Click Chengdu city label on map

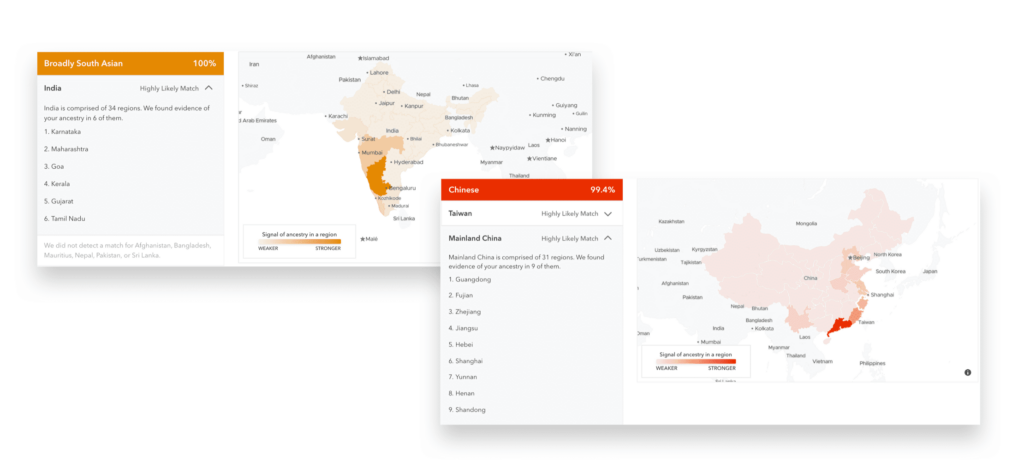(551, 78)
